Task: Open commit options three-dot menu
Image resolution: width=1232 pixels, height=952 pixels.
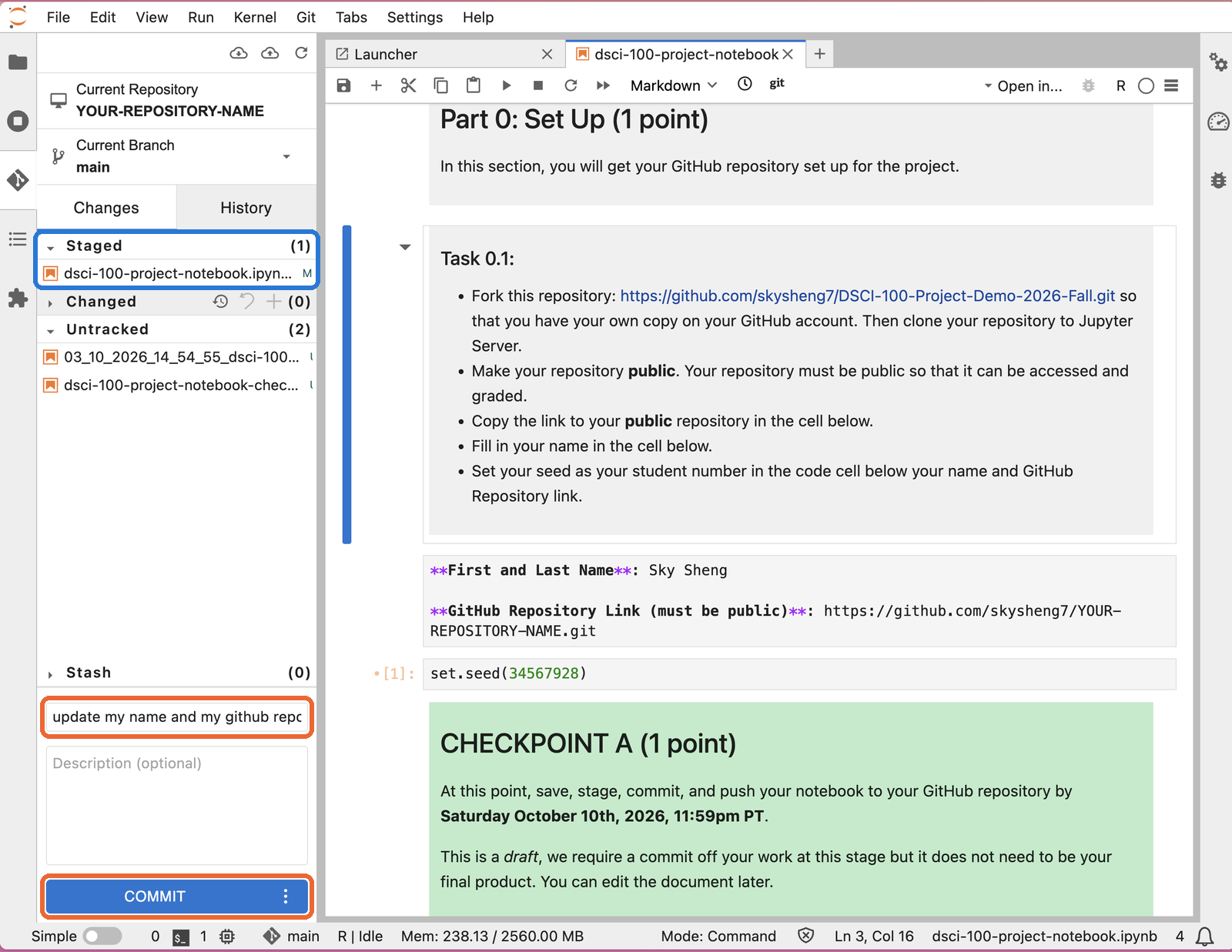Action: pyautogui.click(x=286, y=897)
